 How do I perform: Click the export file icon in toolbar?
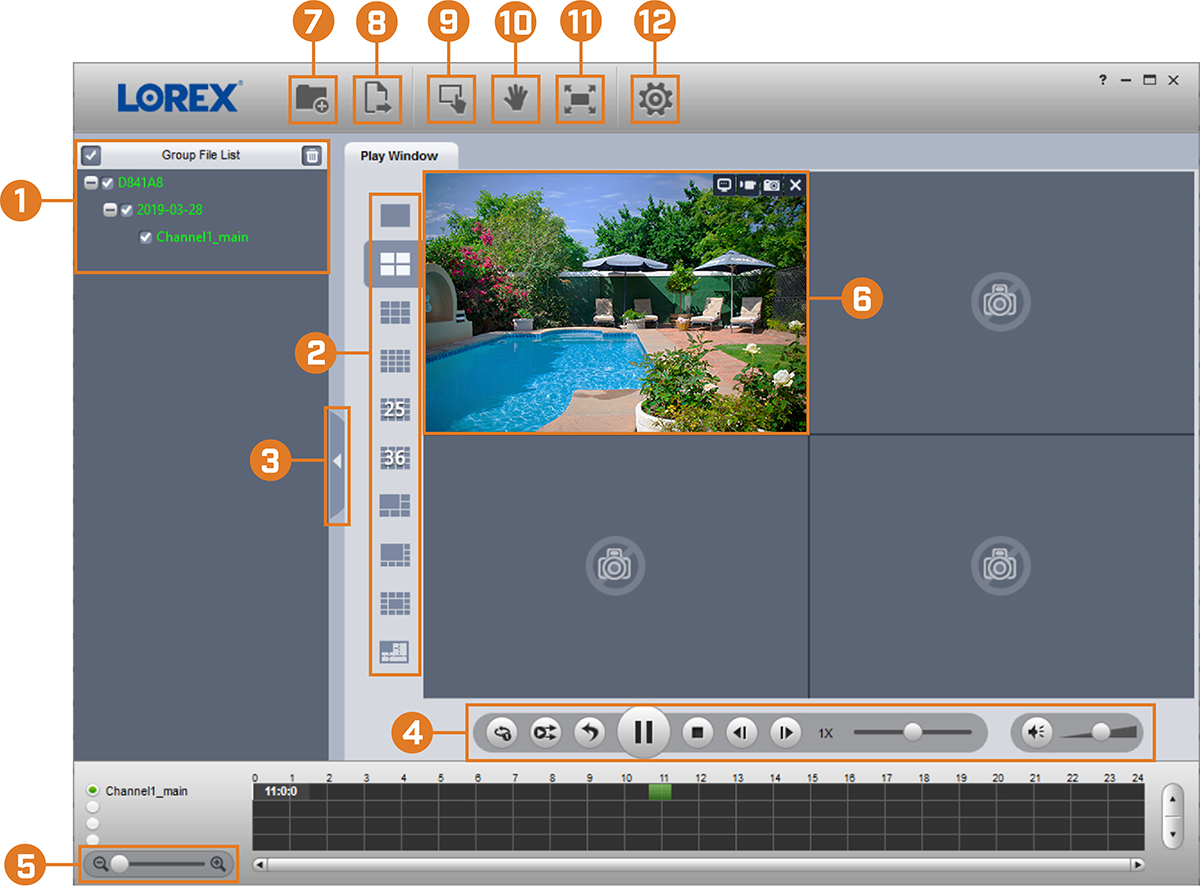point(377,99)
